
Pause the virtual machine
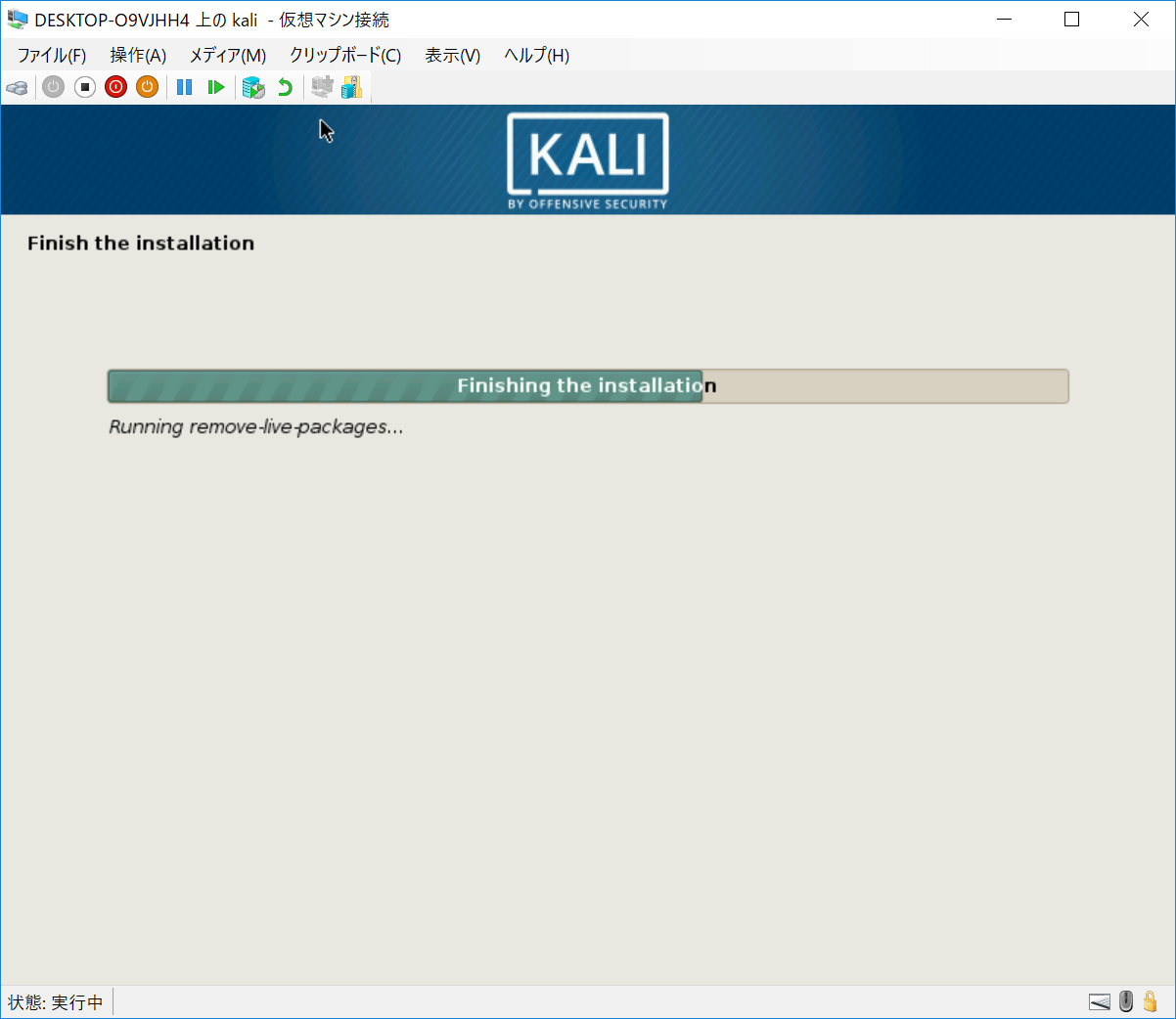[x=184, y=88]
